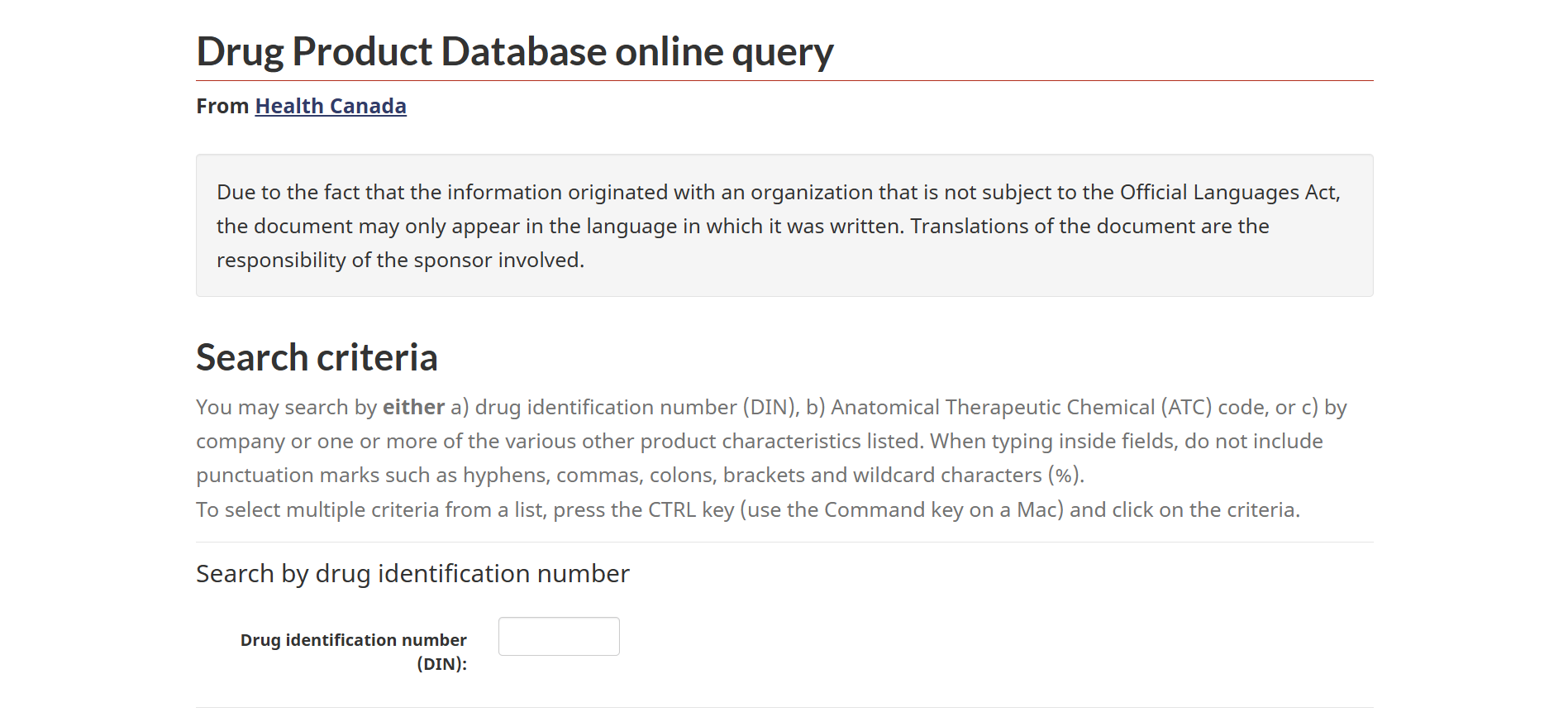Click 'responsibility of the sponsor involved' text

coord(400,260)
